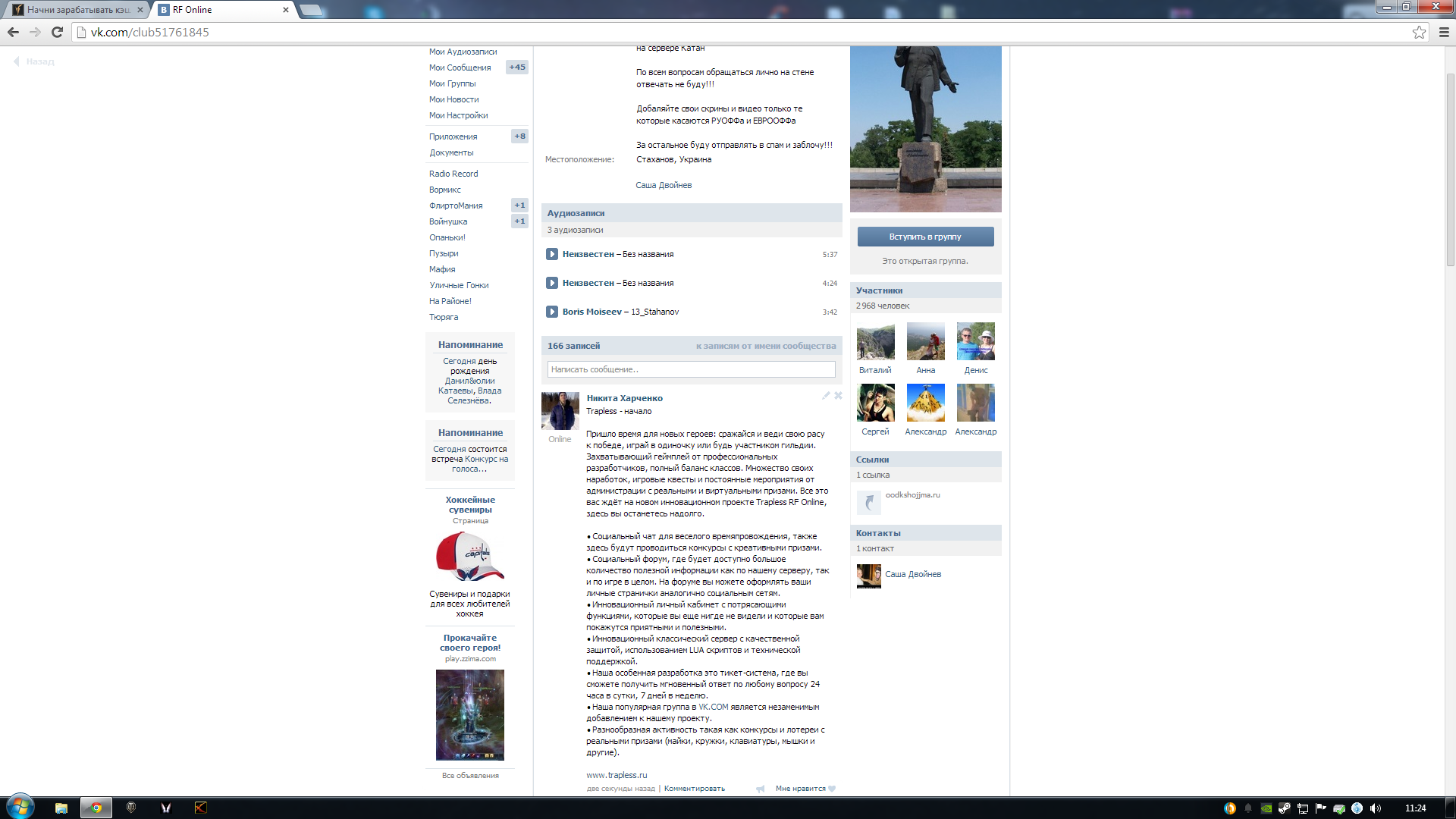
Task: Bookmark this page with the star
Action: coord(1419,32)
